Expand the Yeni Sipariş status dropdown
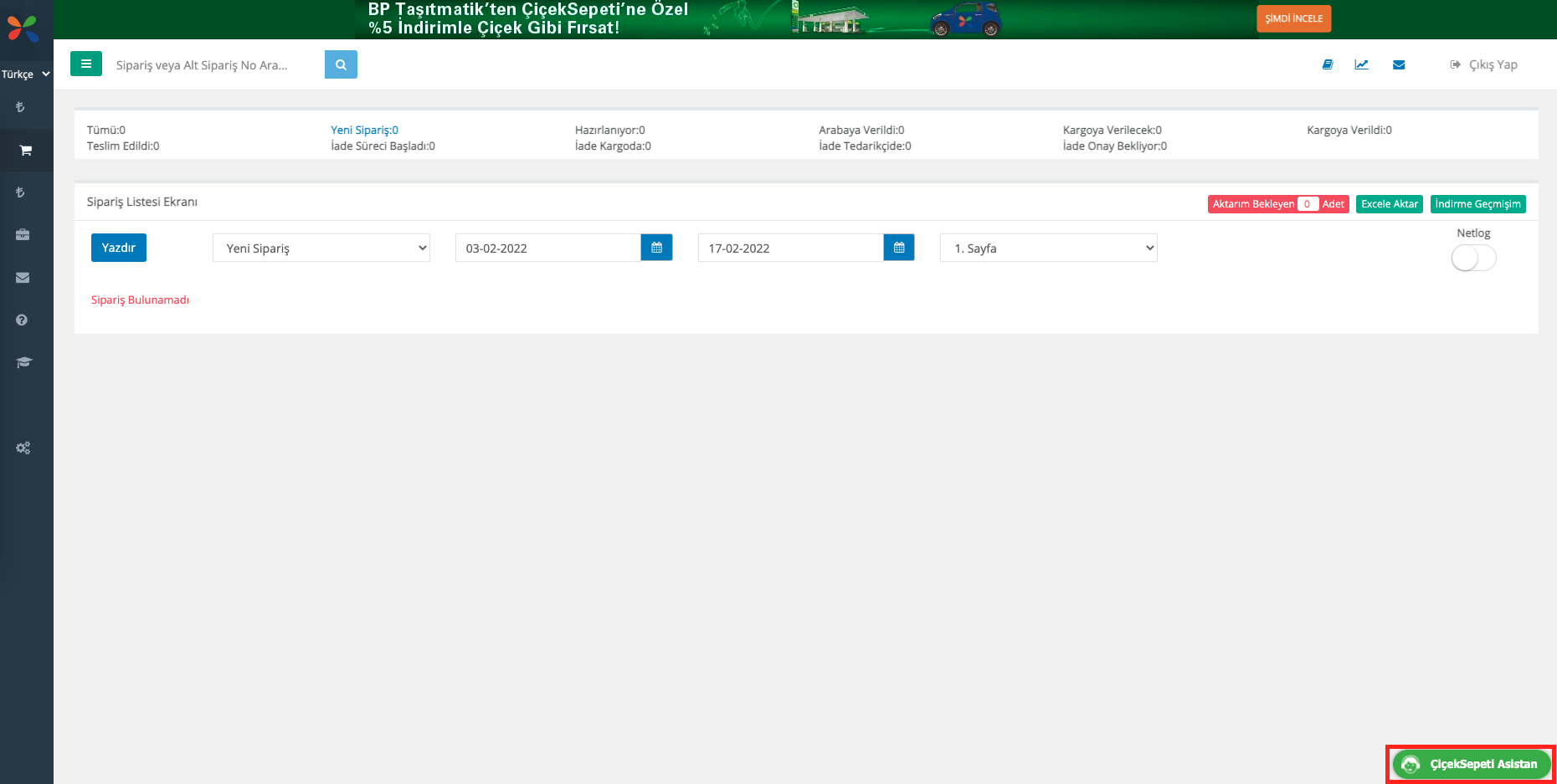Image resolution: width=1557 pixels, height=784 pixels. 321,248
